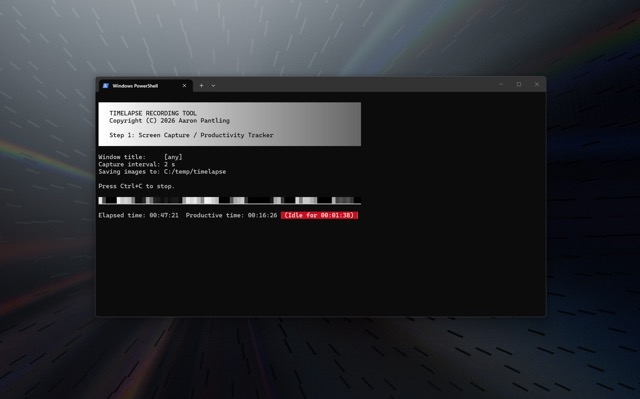This screenshot has height=399, width=640.
Task: Click the red 'Idle for 00:01:38' indicator
Action: pos(319,215)
